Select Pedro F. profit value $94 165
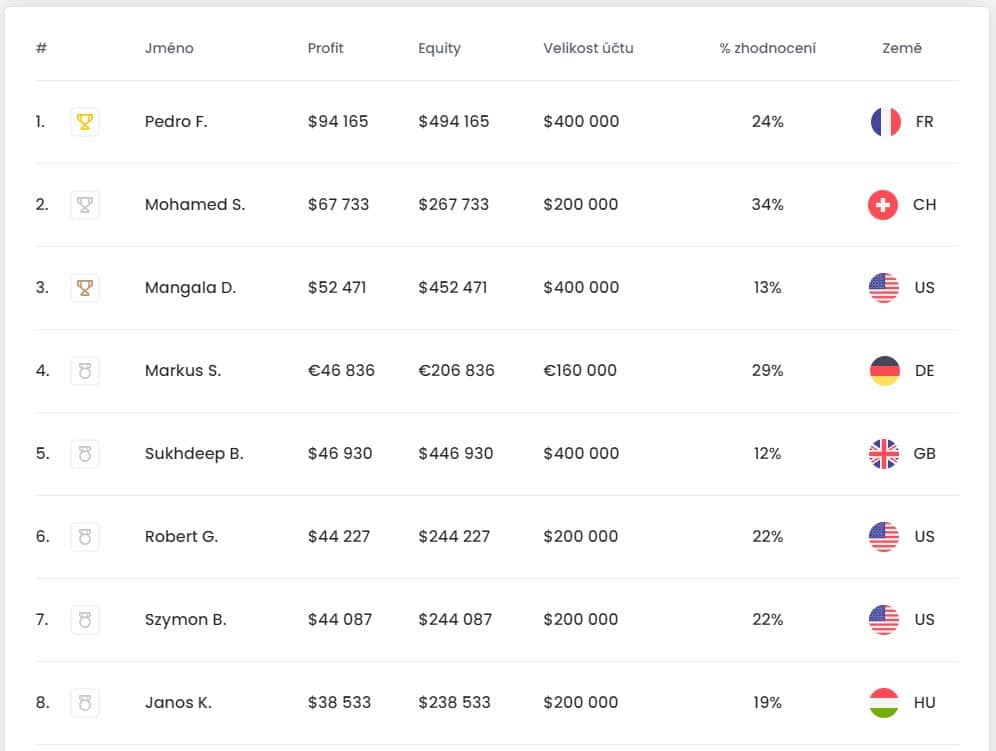 click(x=338, y=121)
